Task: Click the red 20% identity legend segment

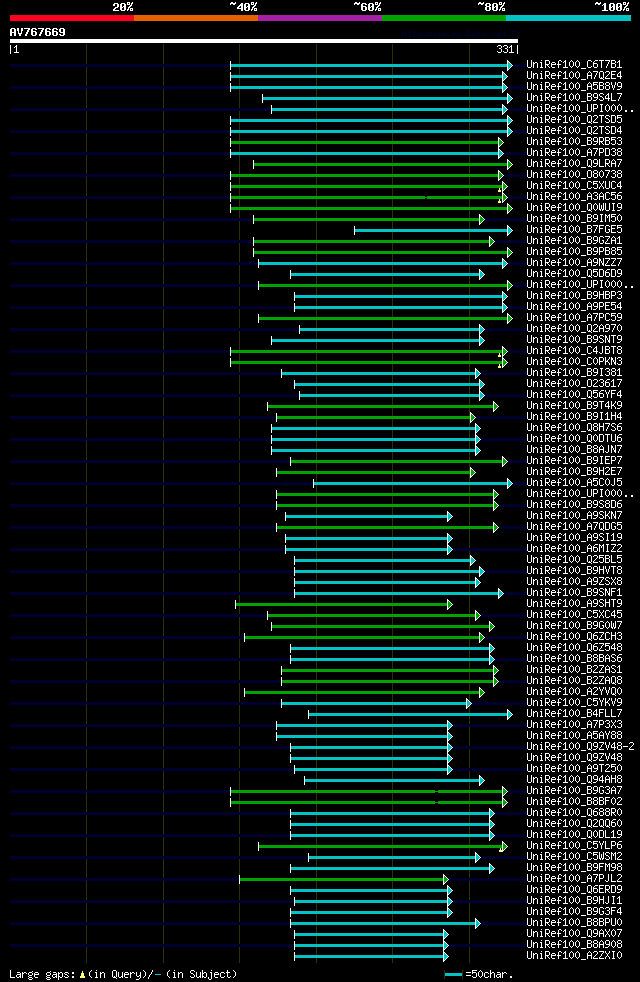Action: [x=72, y=18]
